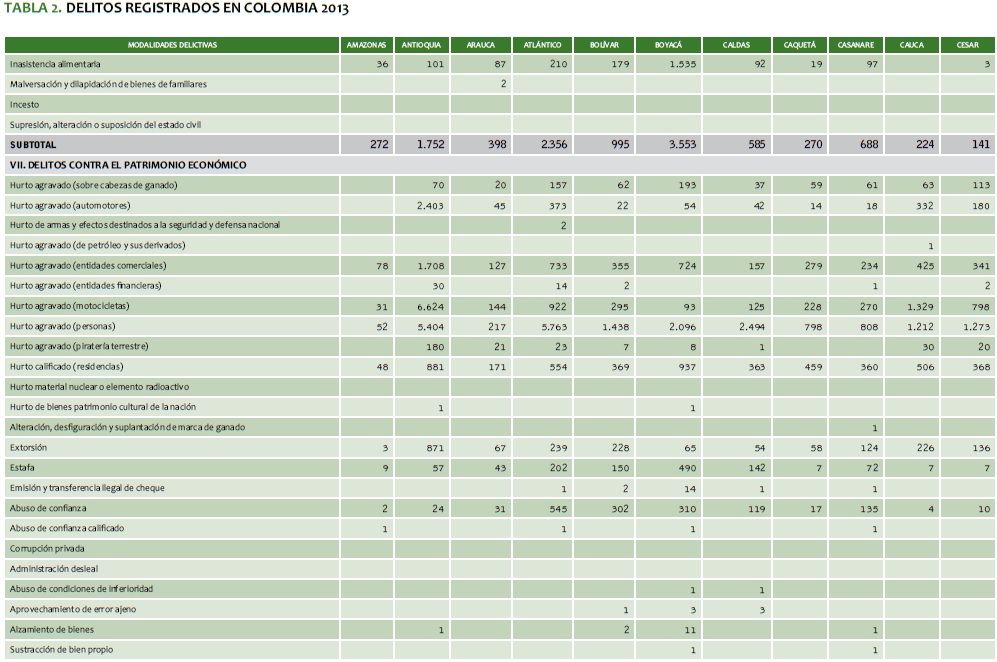Select the AMAZONAS column header
This screenshot has height=662, width=997.
[366, 45]
